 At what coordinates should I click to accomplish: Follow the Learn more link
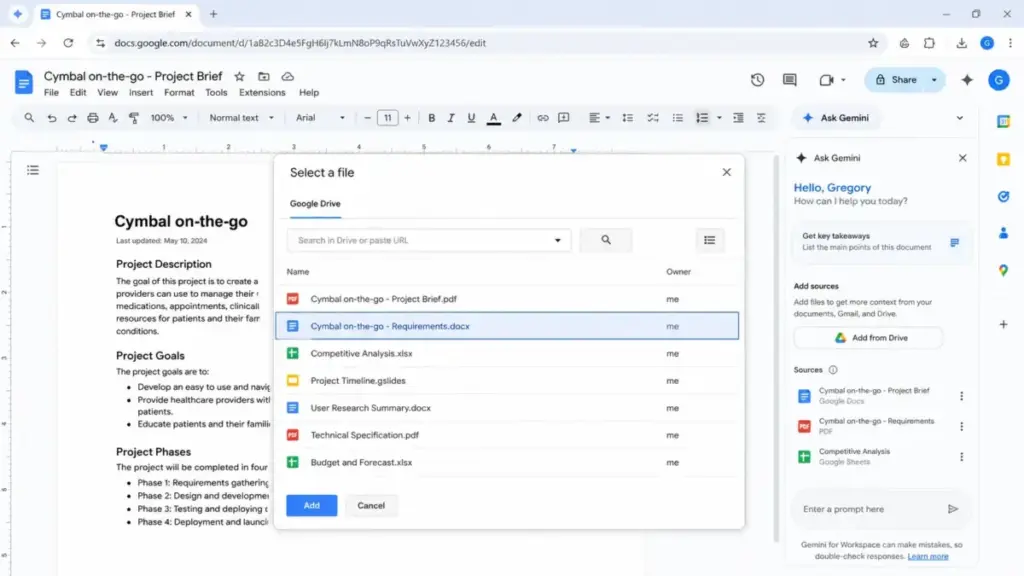(927, 556)
